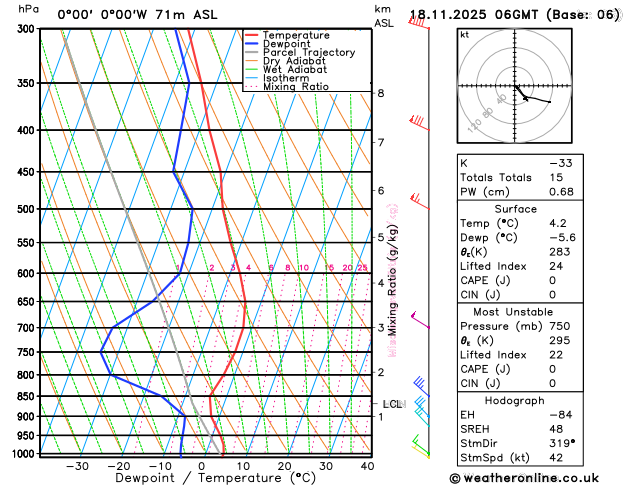629x486 pixels.
Task: Click the 1 km altitude label
Action: pyautogui.click(x=381, y=417)
